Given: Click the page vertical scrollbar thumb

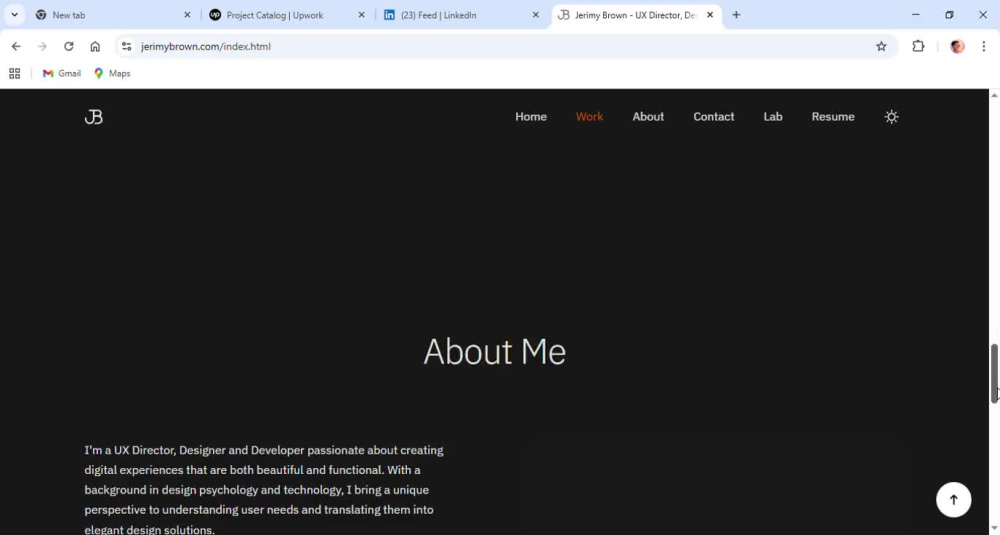Looking at the screenshot, I should [994, 374].
